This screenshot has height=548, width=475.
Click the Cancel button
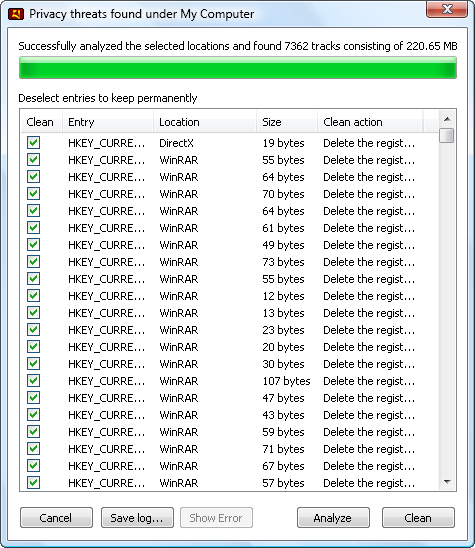pyautogui.click(x=56, y=518)
